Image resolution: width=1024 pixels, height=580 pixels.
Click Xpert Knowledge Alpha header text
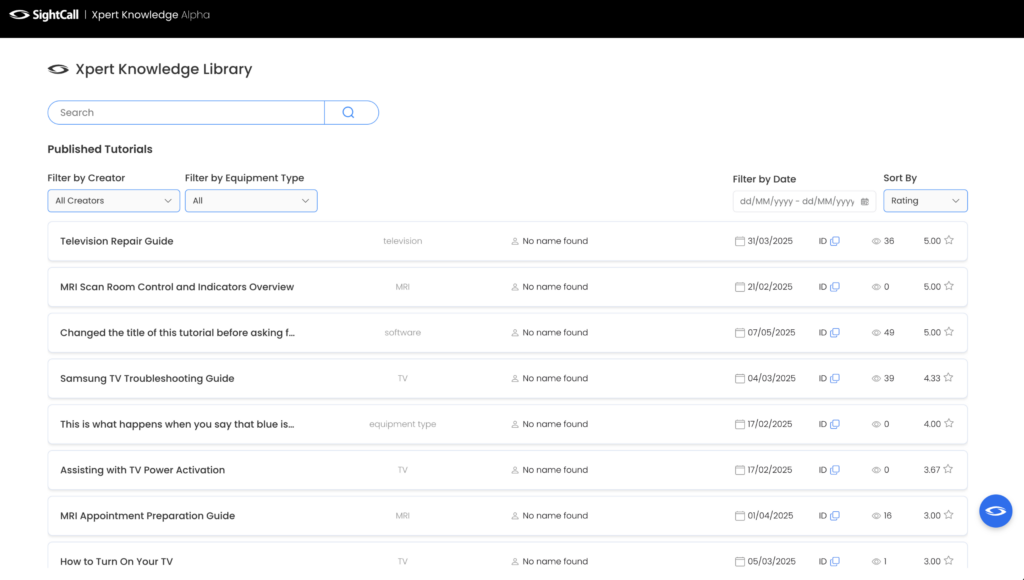151,14
